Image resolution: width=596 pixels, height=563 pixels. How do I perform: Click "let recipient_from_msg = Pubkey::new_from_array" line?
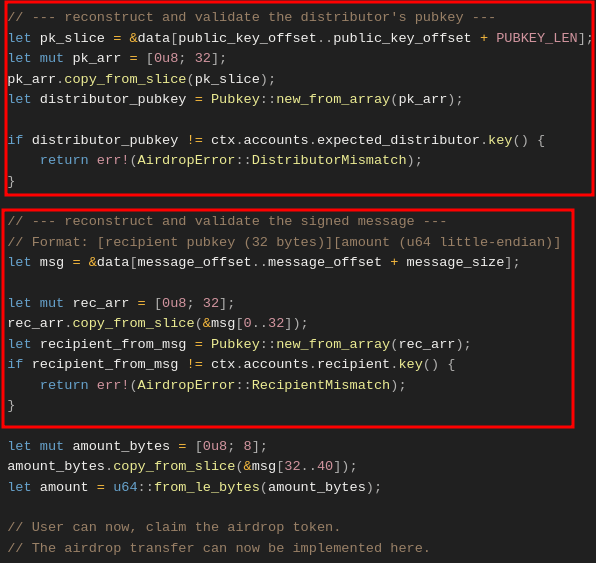coord(239,344)
